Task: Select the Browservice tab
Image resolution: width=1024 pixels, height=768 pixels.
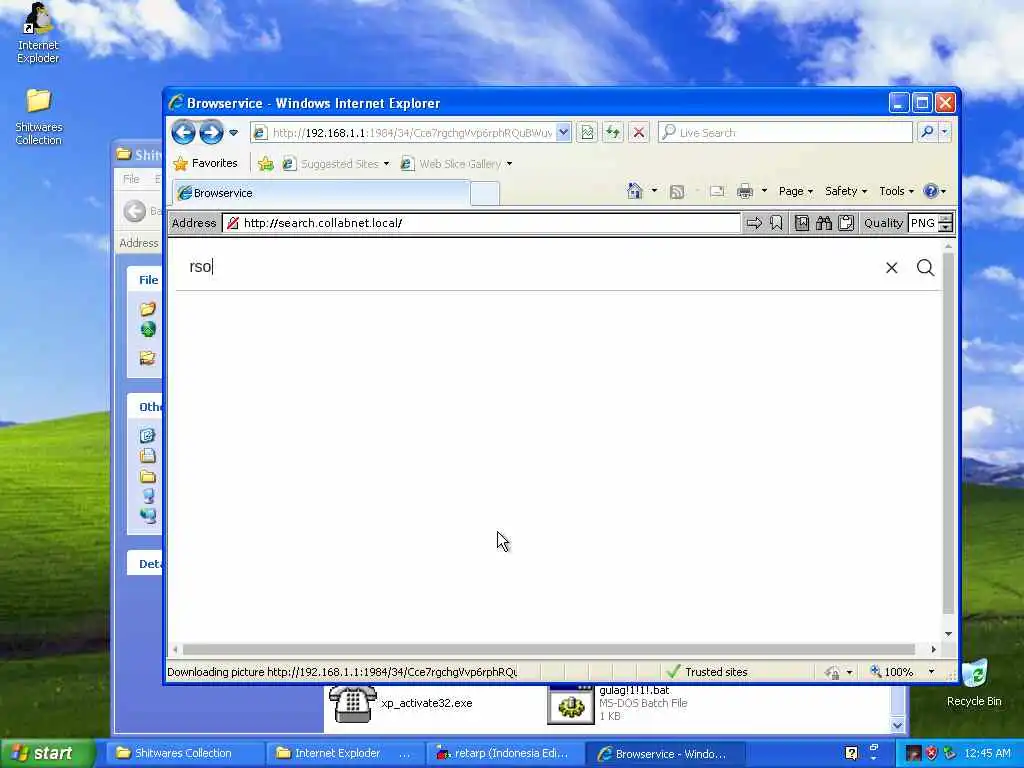Action: pyautogui.click(x=321, y=193)
